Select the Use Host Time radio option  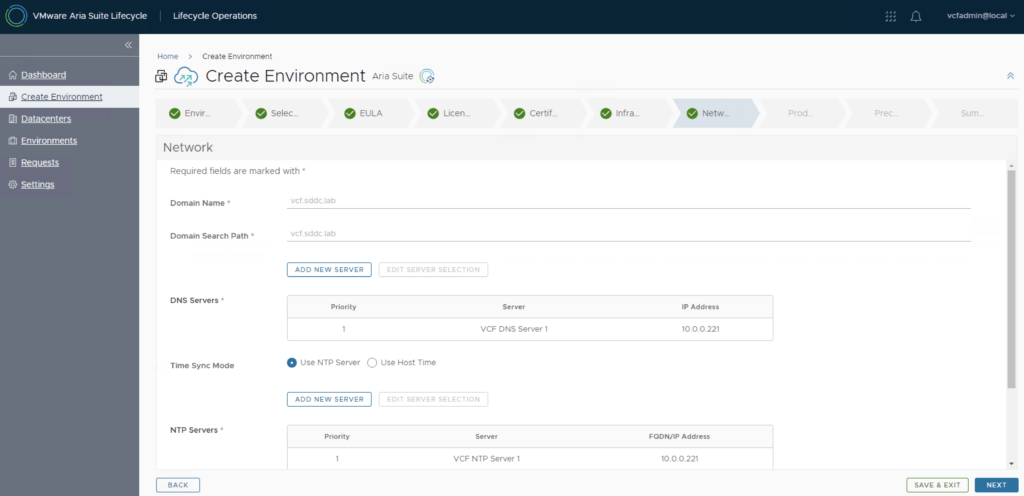tap(372, 362)
